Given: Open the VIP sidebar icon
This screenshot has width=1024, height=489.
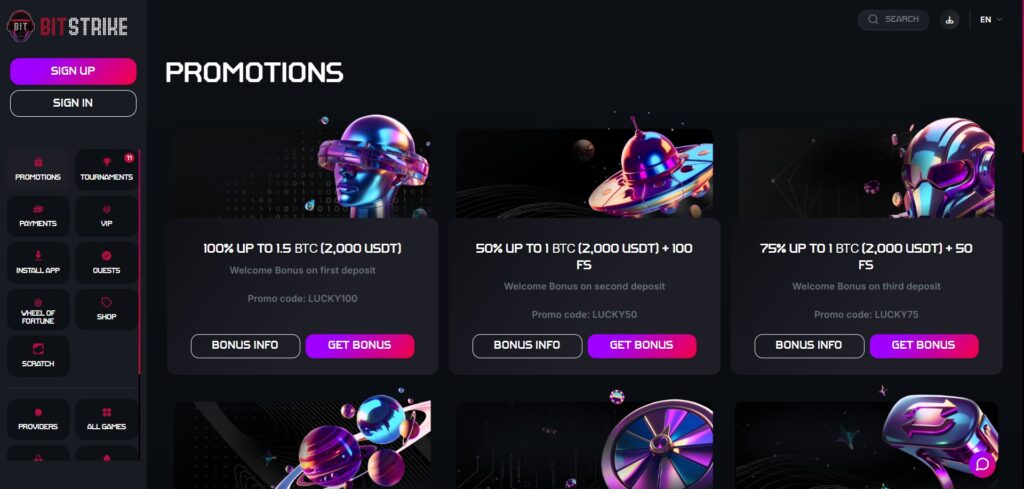Looking at the screenshot, I should coord(106,214).
